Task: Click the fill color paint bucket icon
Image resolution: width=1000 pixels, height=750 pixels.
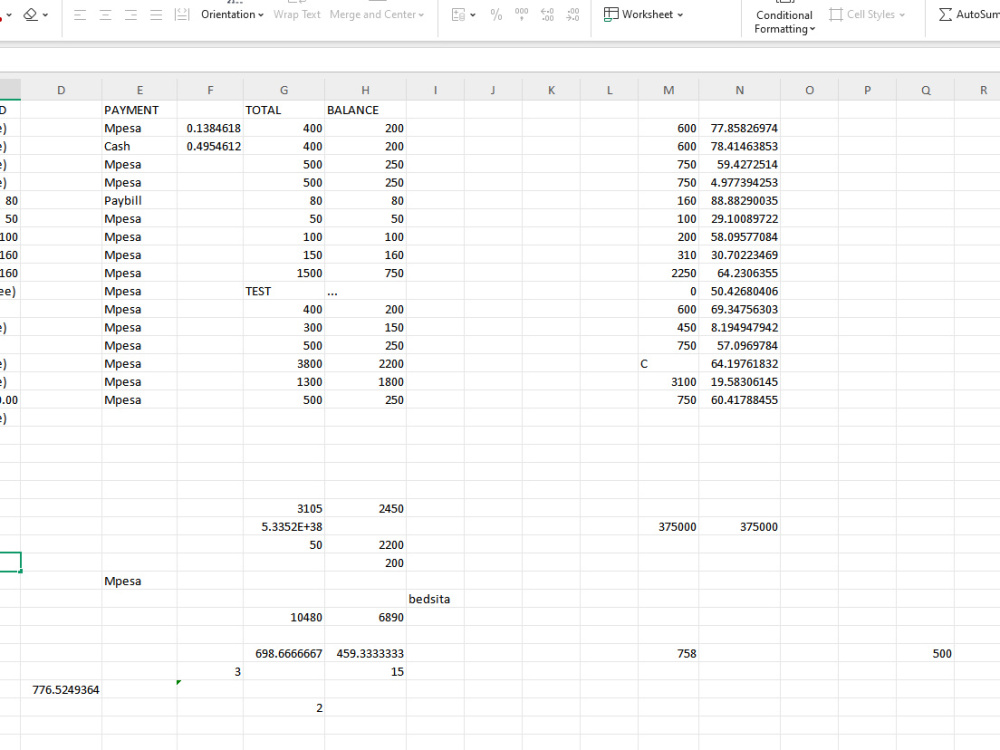Action: click(30, 14)
